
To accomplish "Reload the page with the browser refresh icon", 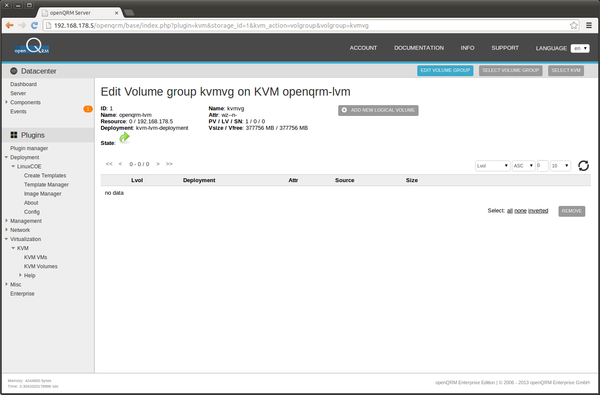I will pyautogui.click(x=34, y=25).
